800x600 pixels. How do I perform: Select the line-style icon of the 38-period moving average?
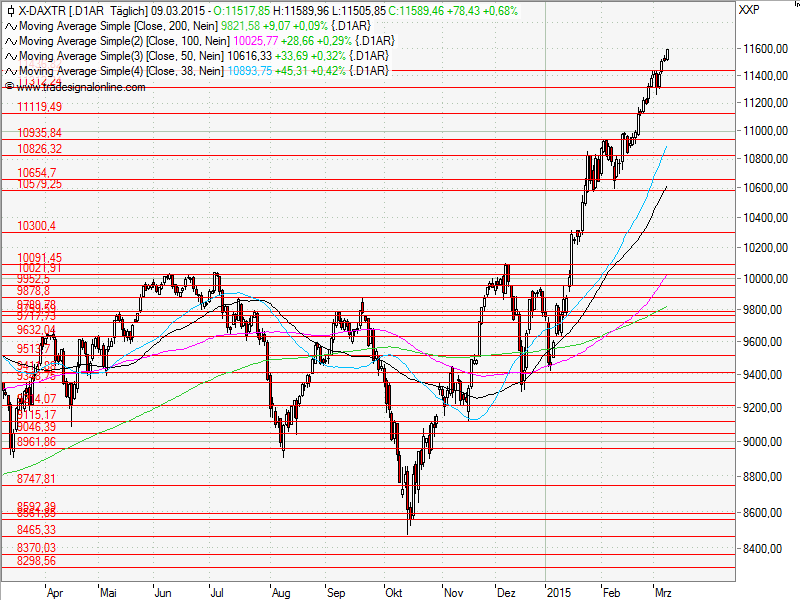coord(12,70)
